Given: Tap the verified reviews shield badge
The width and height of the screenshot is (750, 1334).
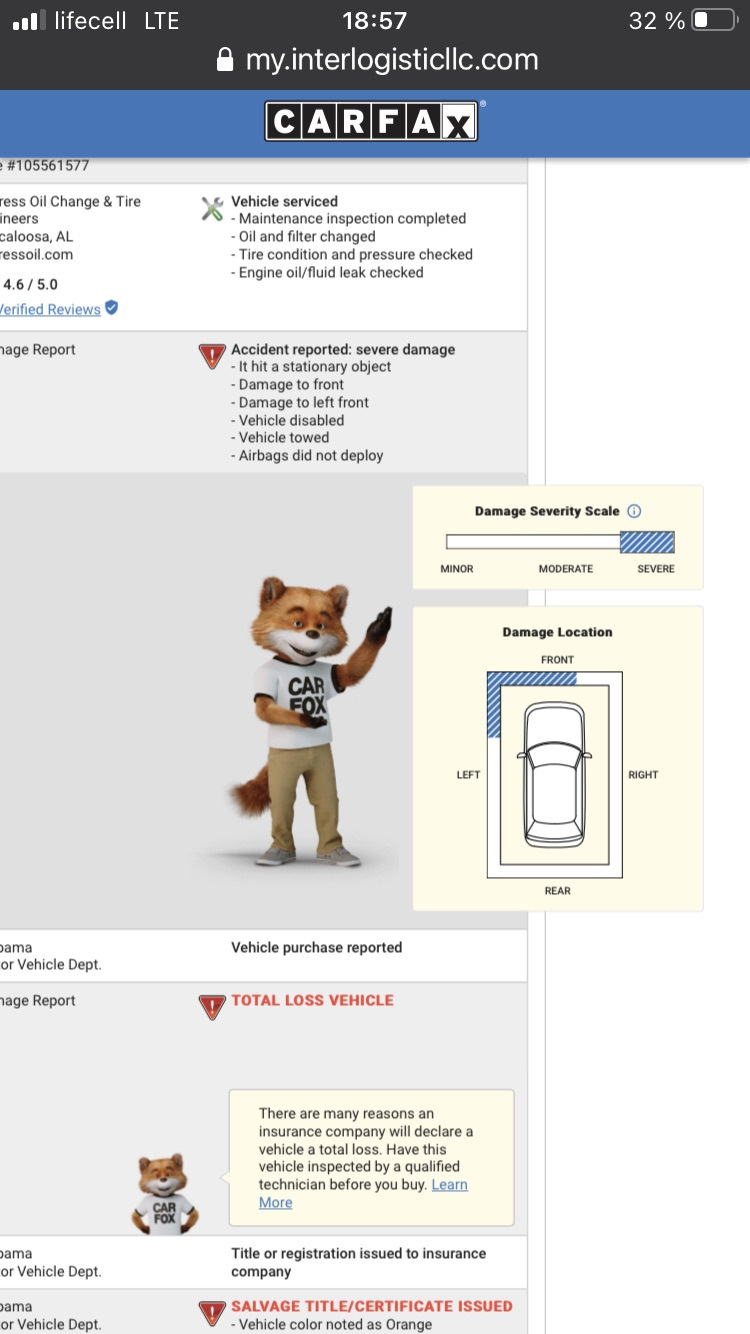Looking at the screenshot, I should (112, 308).
